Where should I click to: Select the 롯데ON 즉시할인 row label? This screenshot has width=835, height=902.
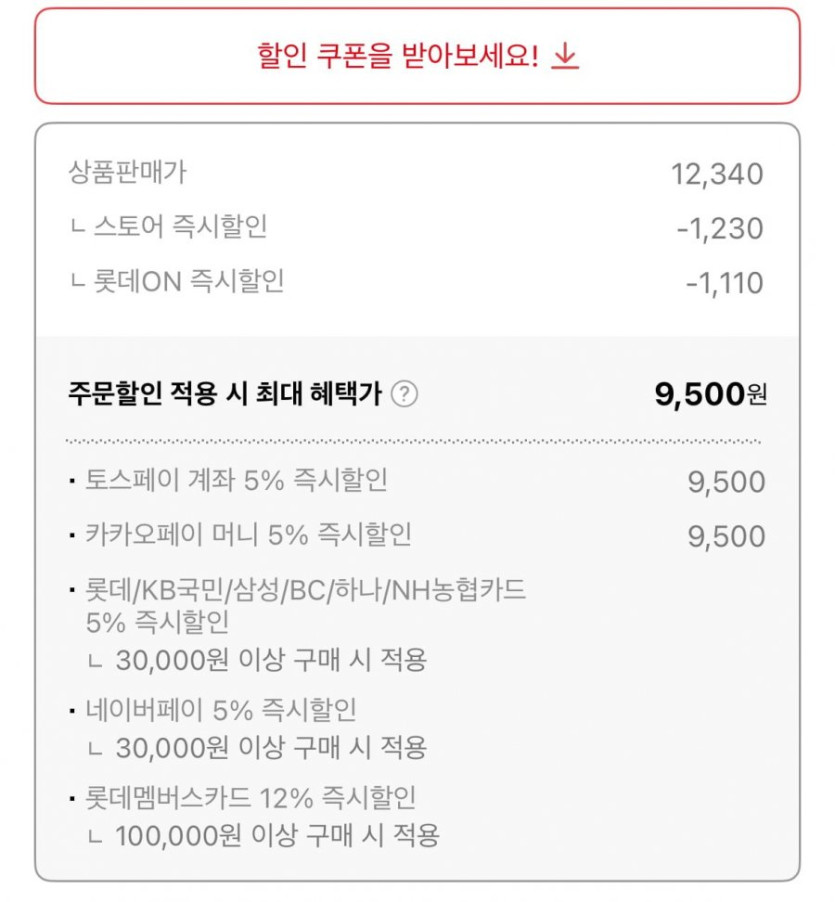pyautogui.click(x=188, y=282)
